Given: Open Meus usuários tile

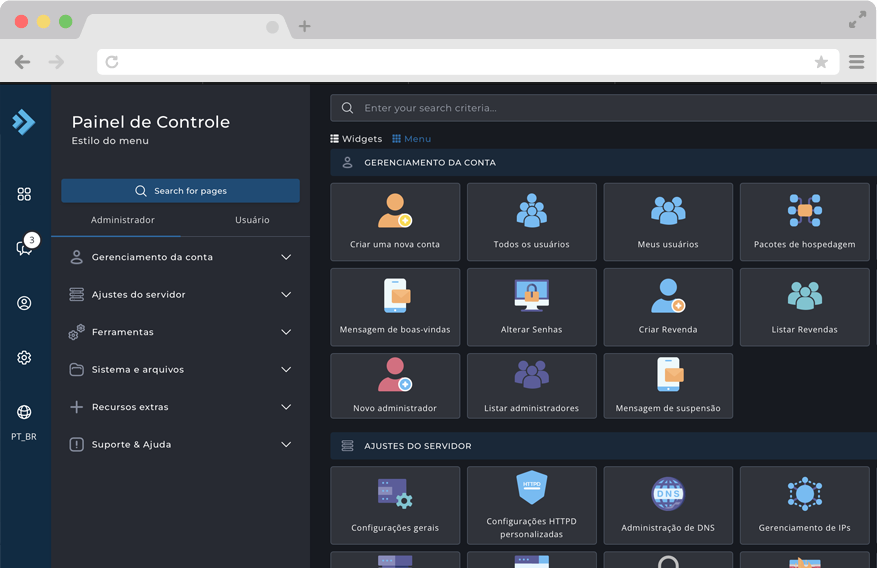Looking at the screenshot, I should (x=668, y=222).
